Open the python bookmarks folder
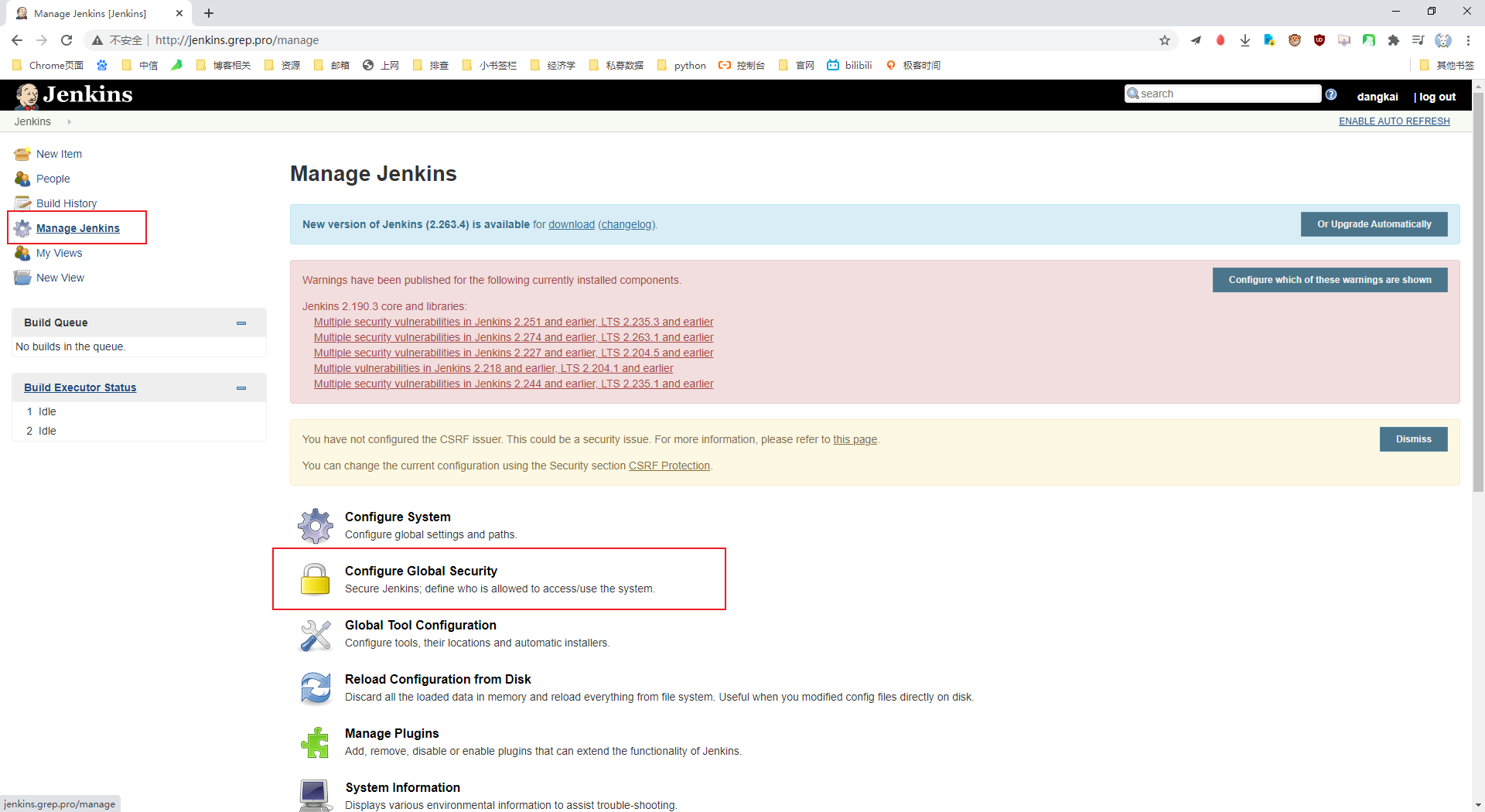 681,65
